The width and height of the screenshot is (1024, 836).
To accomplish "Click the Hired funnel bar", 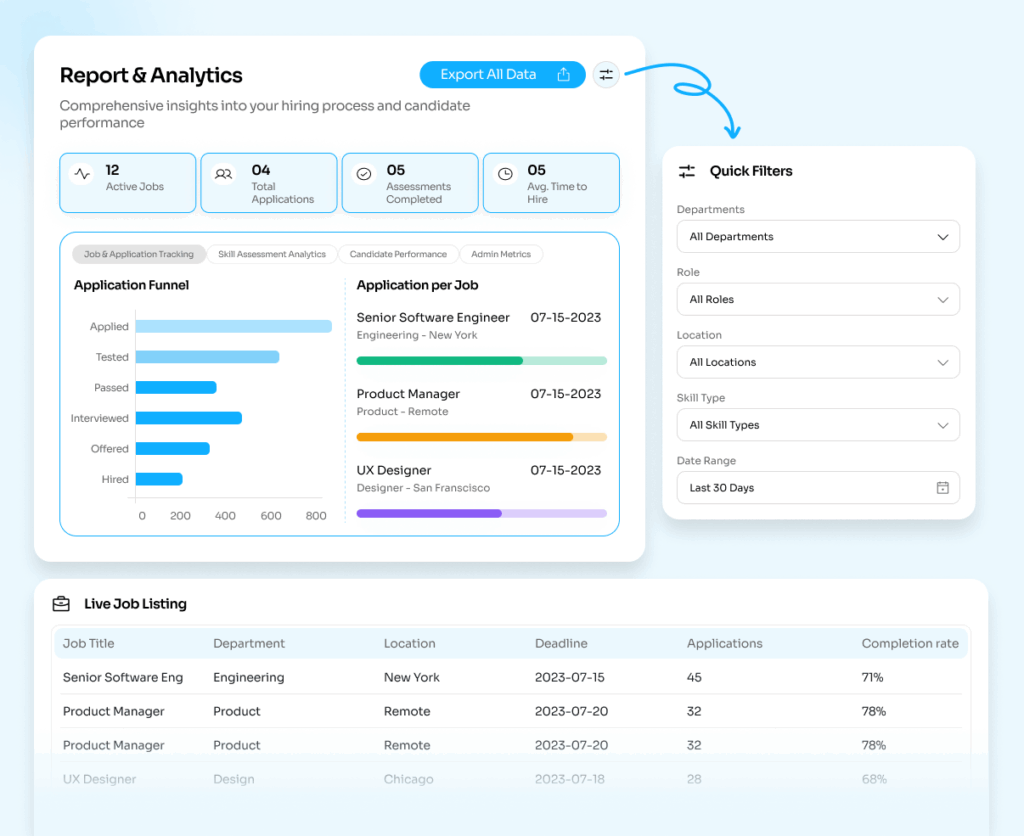I will coord(159,479).
